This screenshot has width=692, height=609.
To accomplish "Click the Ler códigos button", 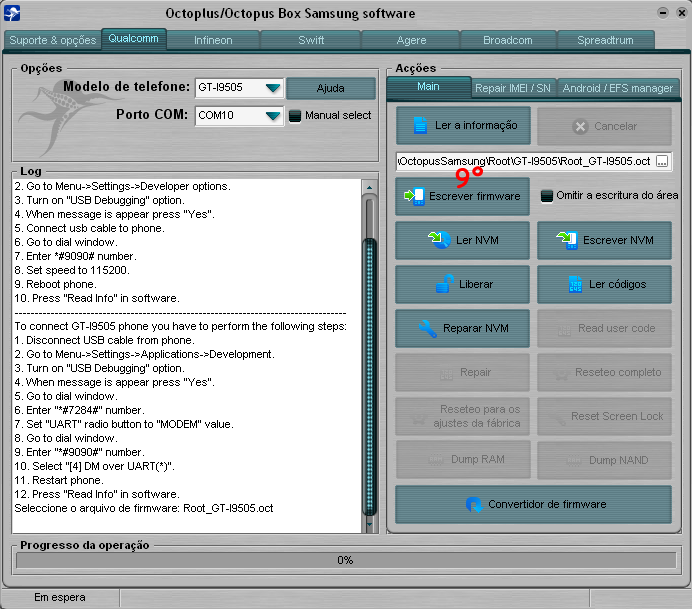I will [604, 284].
